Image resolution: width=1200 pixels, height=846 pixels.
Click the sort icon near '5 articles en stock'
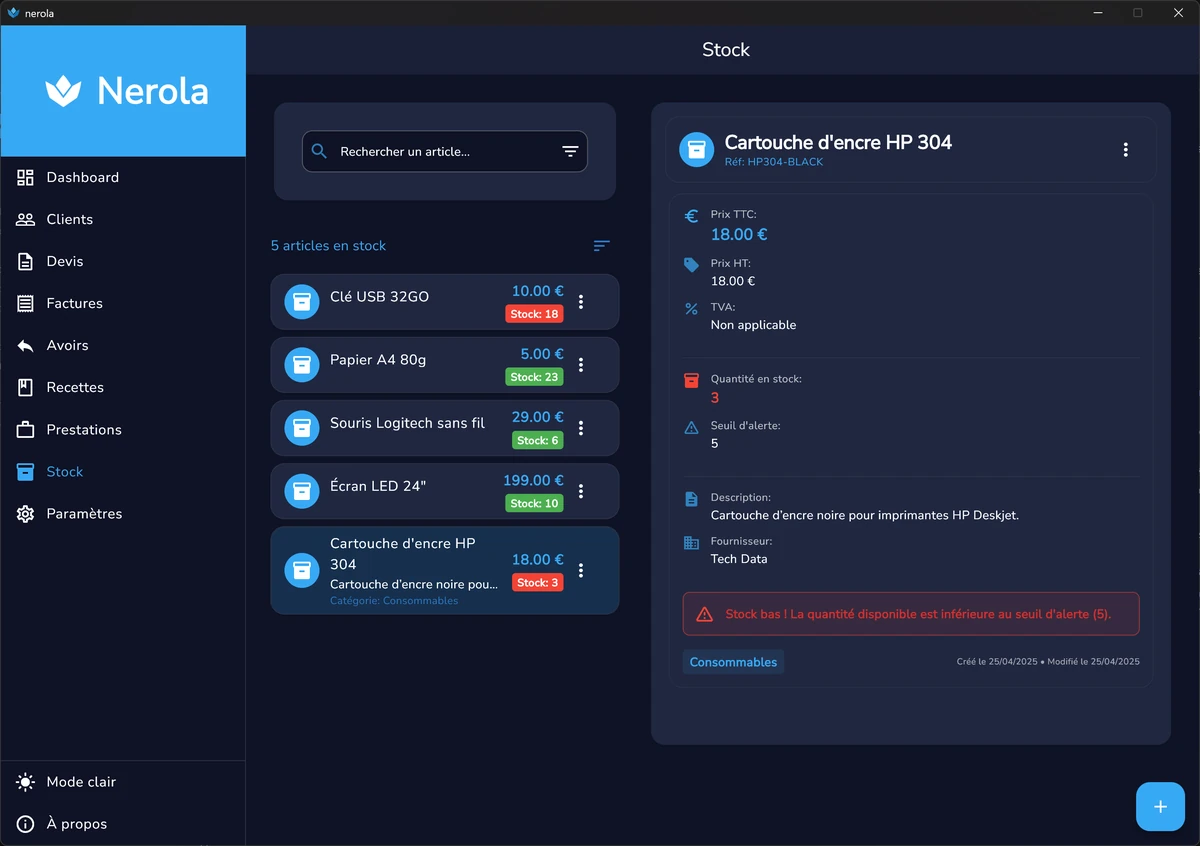tap(601, 245)
